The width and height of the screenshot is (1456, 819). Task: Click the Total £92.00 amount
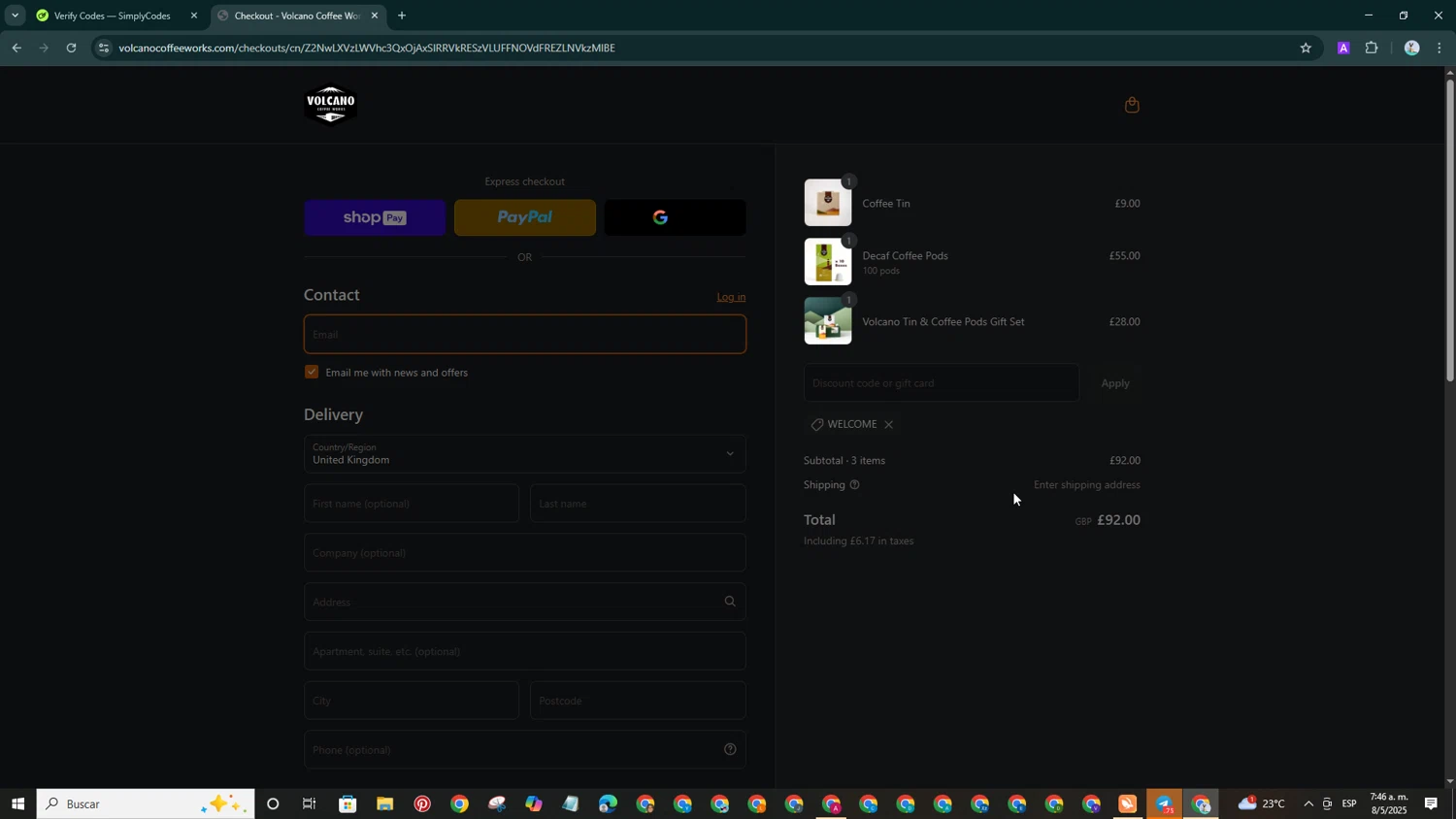coord(1118,520)
